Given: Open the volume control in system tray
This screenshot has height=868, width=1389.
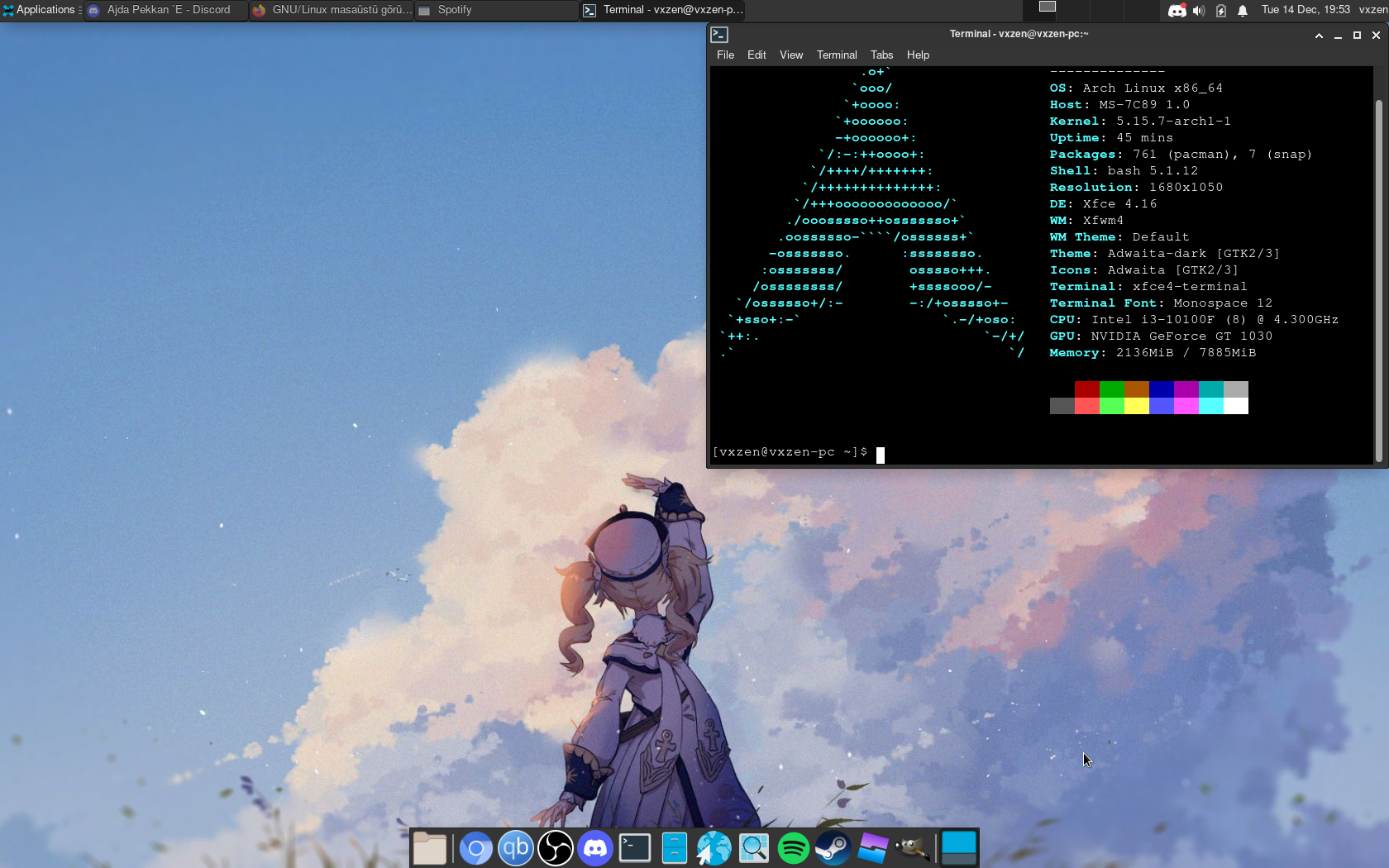Looking at the screenshot, I should pyautogui.click(x=1199, y=11).
